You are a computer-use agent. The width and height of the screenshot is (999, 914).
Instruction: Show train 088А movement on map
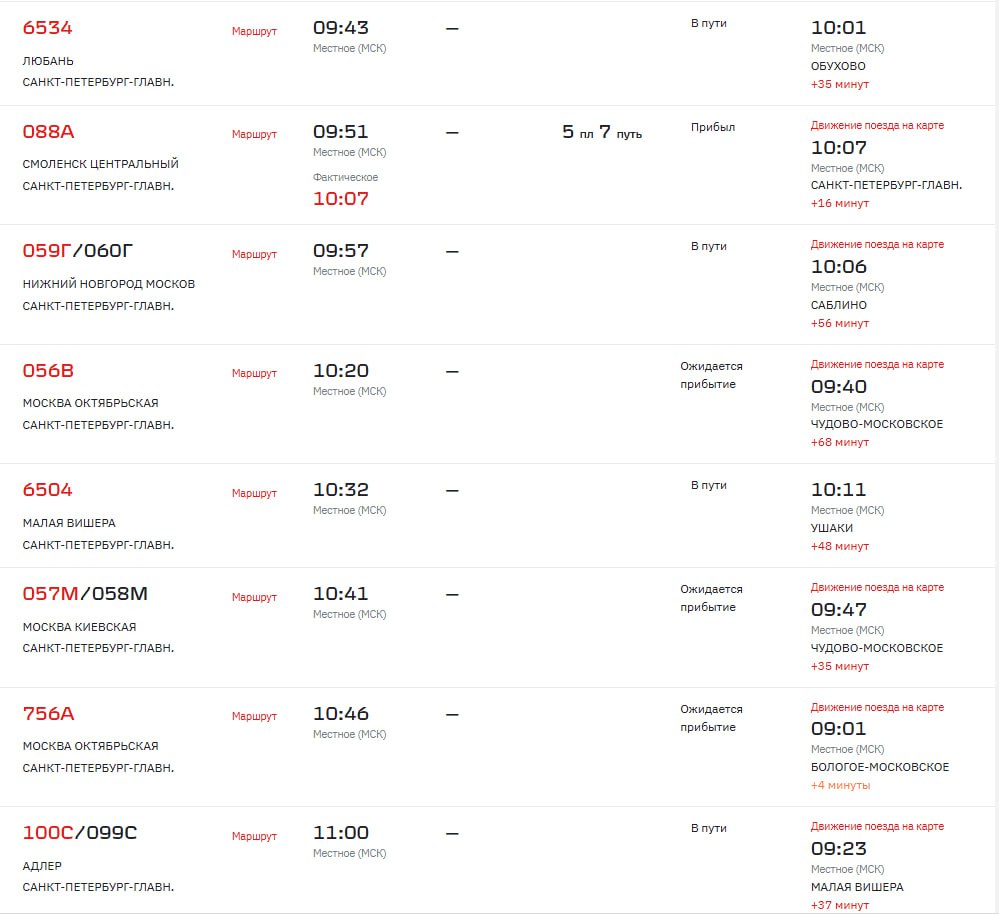(x=877, y=125)
